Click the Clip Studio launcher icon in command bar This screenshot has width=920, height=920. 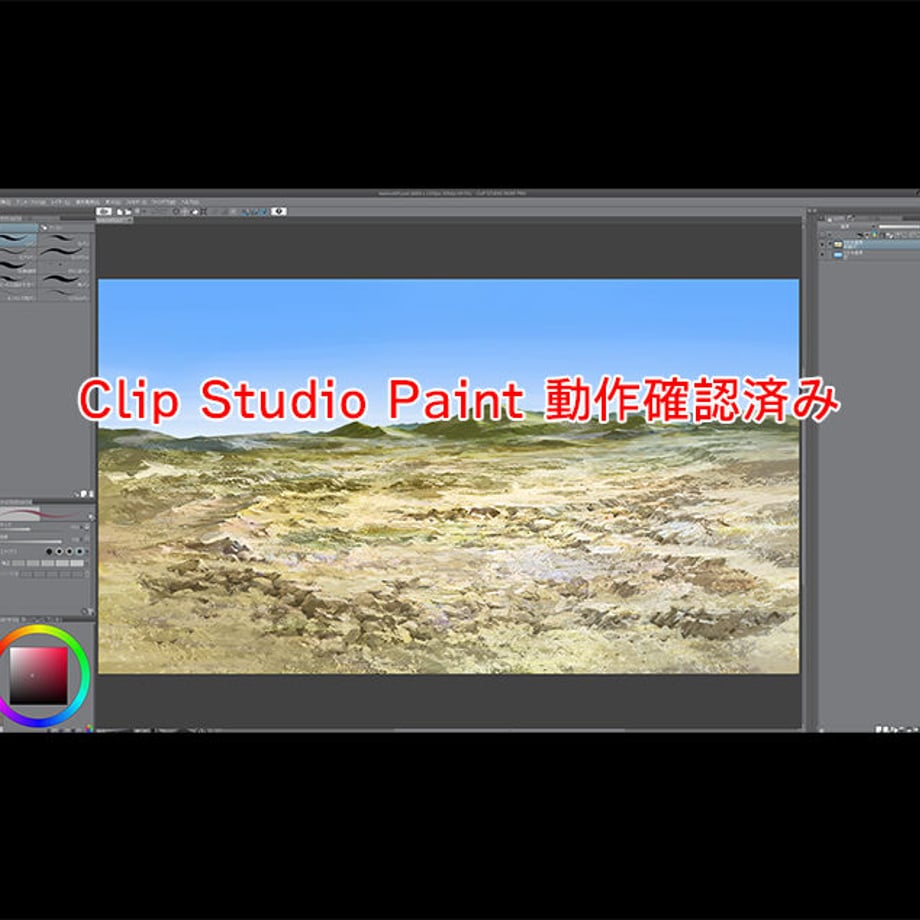tap(104, 211)
